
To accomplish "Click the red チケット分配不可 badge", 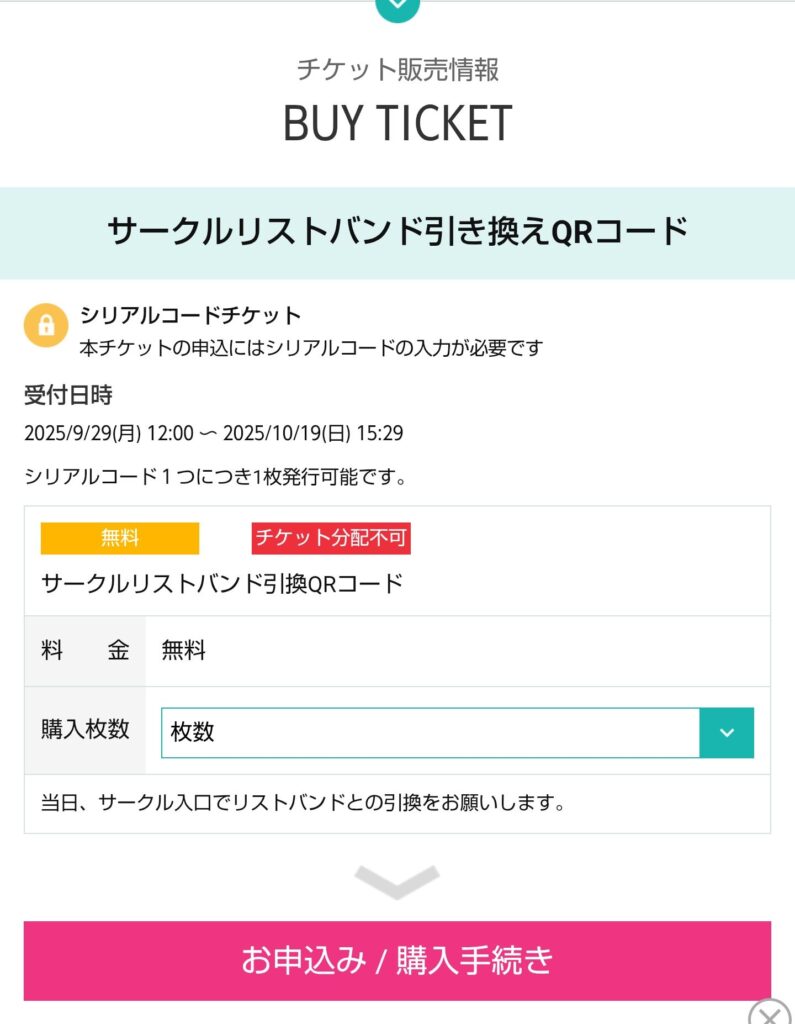I will click(x=331, y=538).
